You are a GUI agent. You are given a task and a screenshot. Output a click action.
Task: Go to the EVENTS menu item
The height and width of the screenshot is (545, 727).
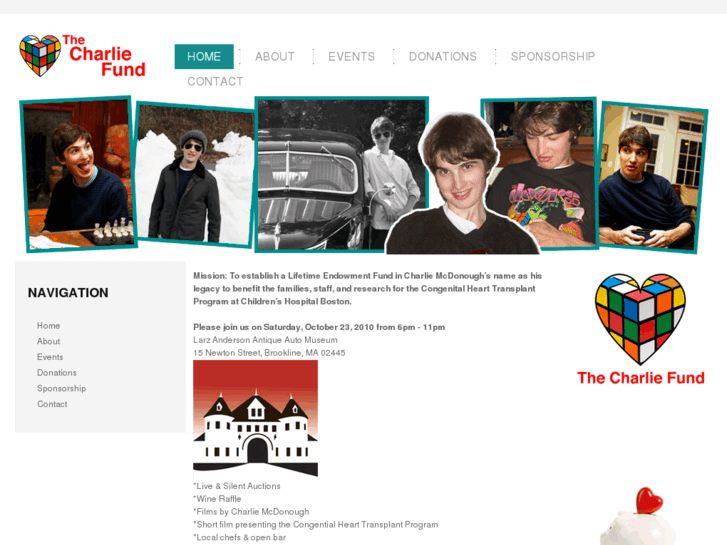[351, 57]
